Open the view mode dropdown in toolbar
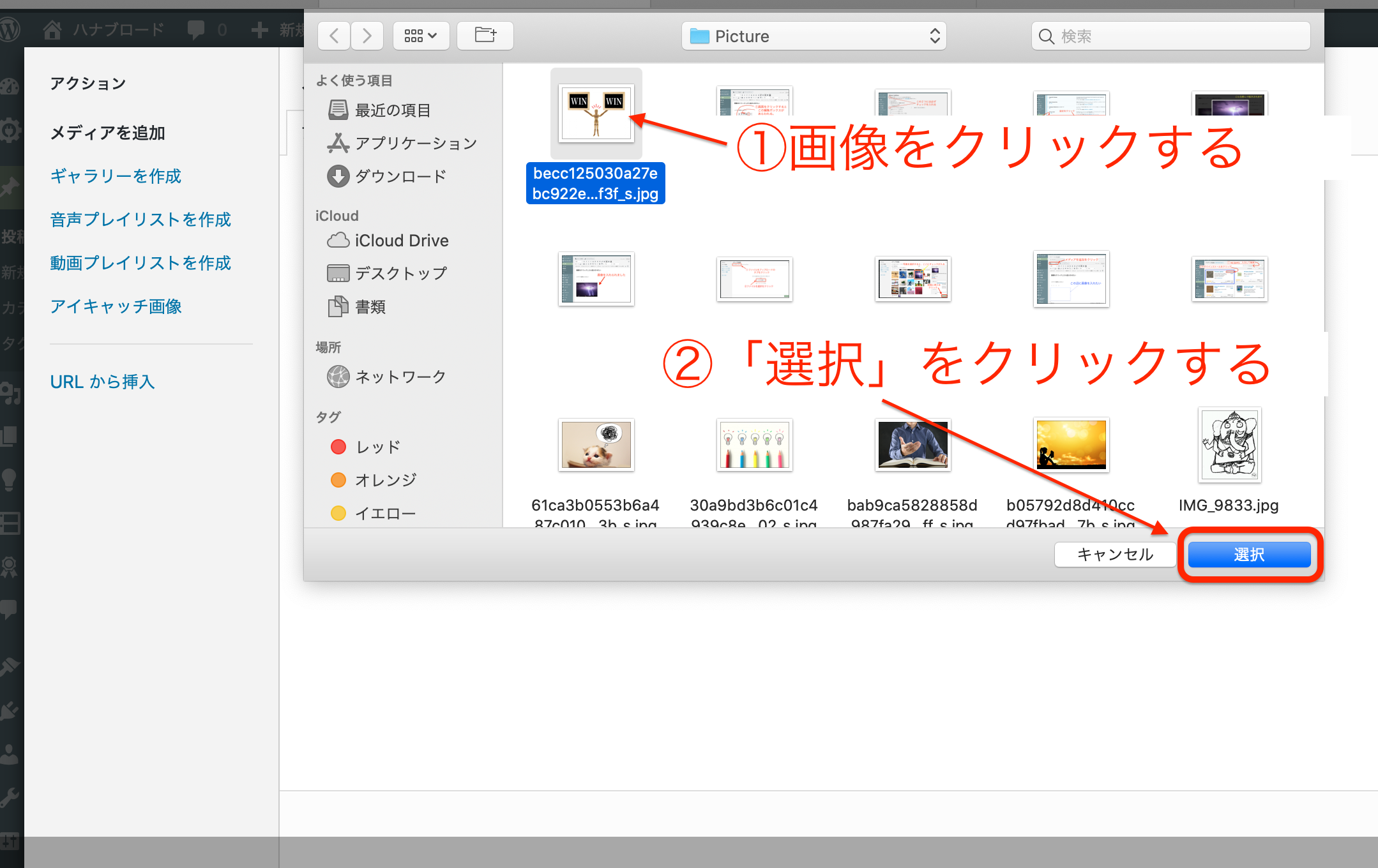1378x868 pixels. [x=421, y=36]
